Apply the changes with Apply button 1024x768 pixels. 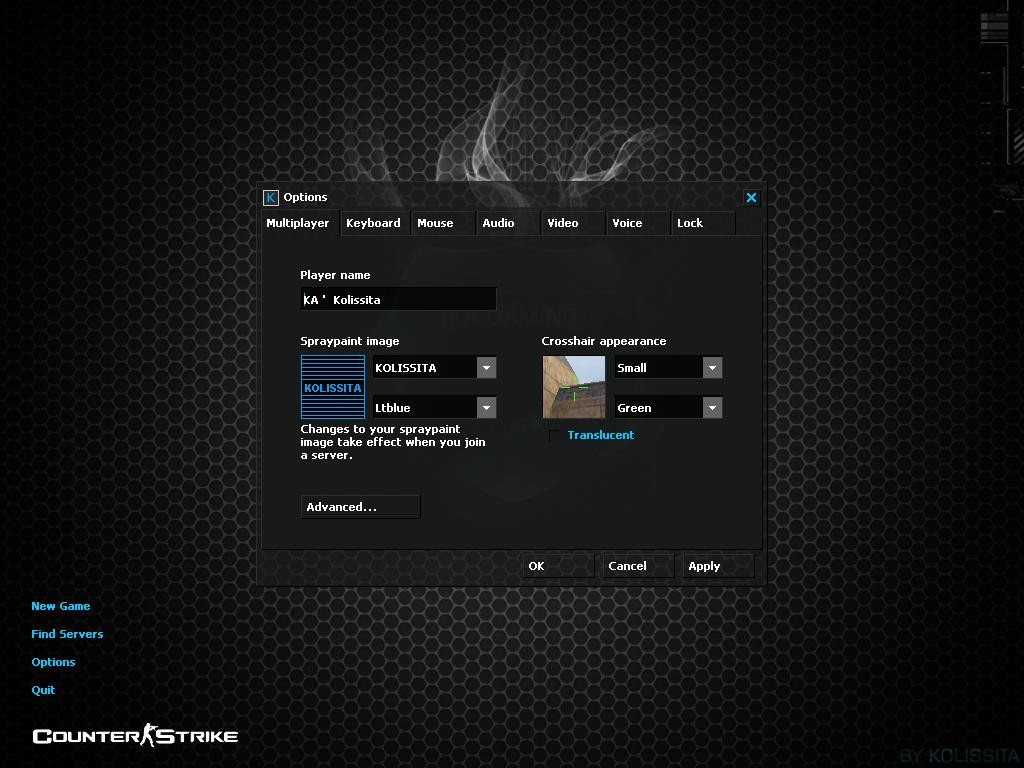click(x=718, y=566)
